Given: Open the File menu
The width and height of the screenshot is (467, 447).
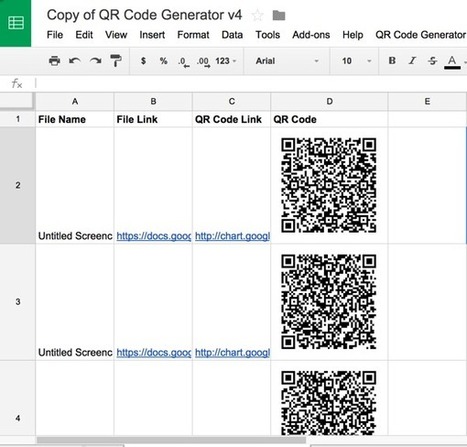Looking at the screenshot, I should (55, 35).
